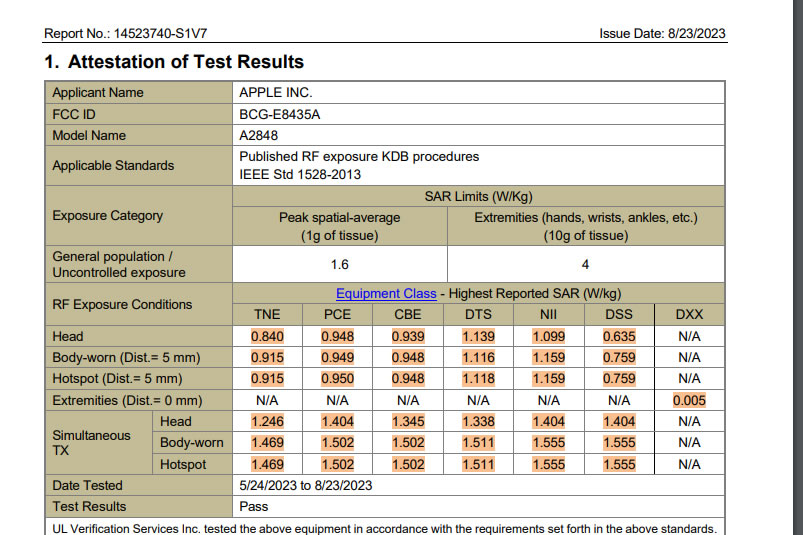Click the Head DSS value 0.635
The height and width of the screenshot is (535, 803).
[619, 336]
